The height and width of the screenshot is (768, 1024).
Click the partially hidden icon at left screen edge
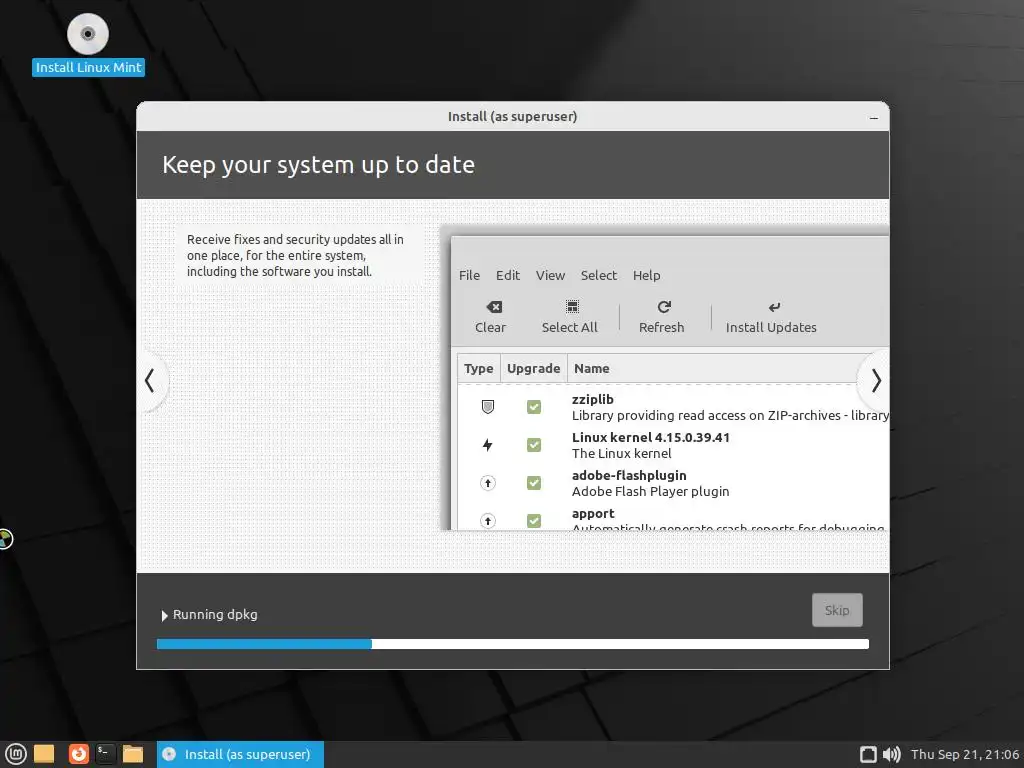click(5, 539)
